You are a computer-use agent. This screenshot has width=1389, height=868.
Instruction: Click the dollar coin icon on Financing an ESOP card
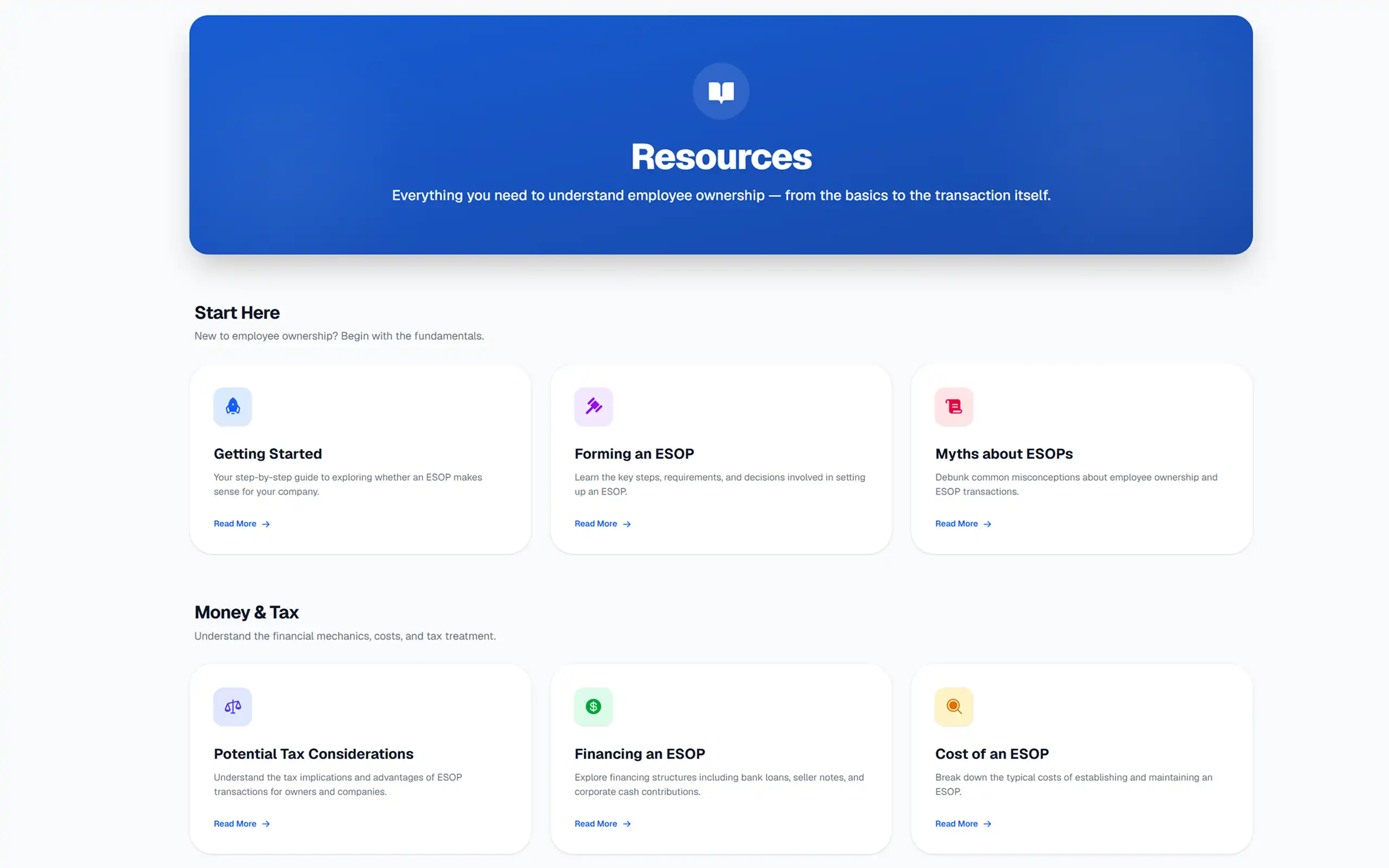coord(594,707)
